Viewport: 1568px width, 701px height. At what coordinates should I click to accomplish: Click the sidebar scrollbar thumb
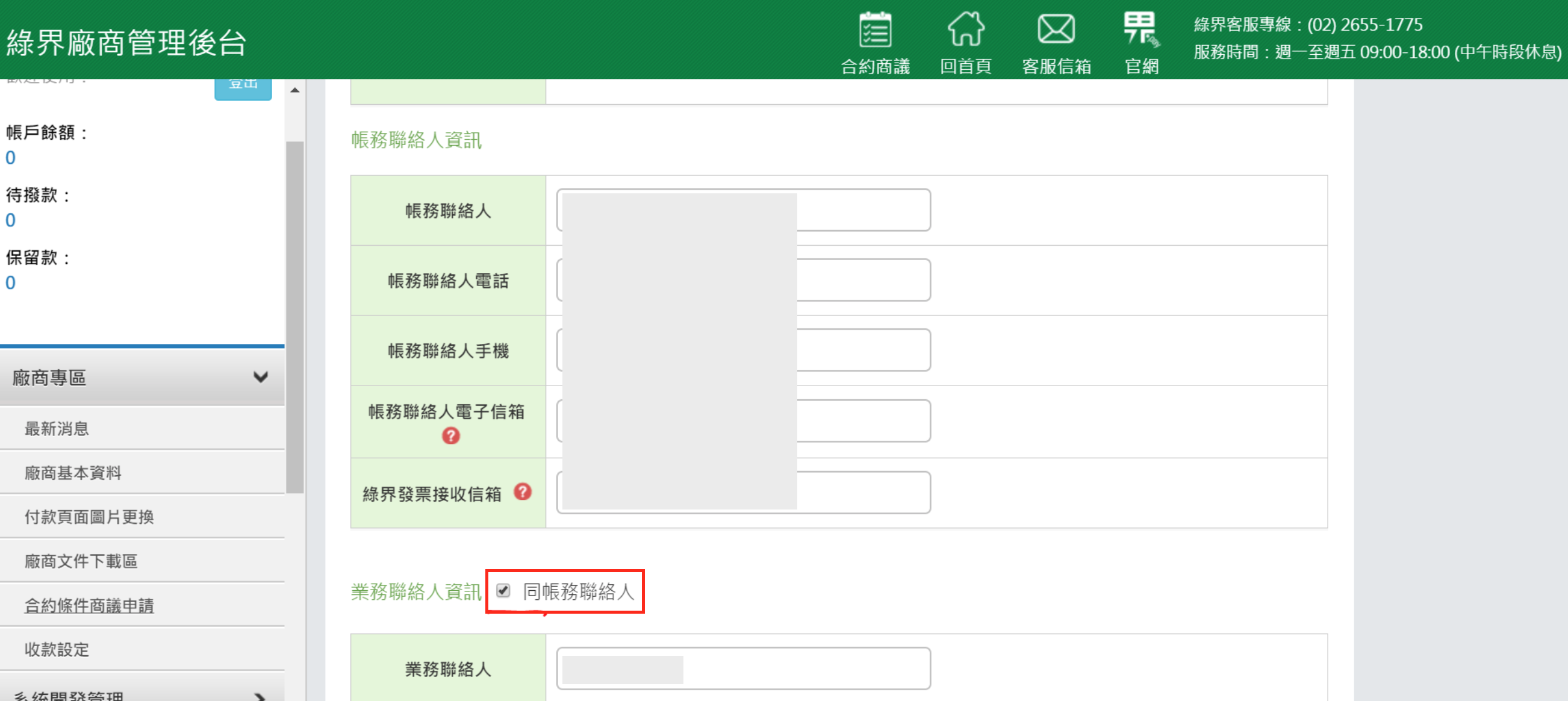click(x=295, y=317)
